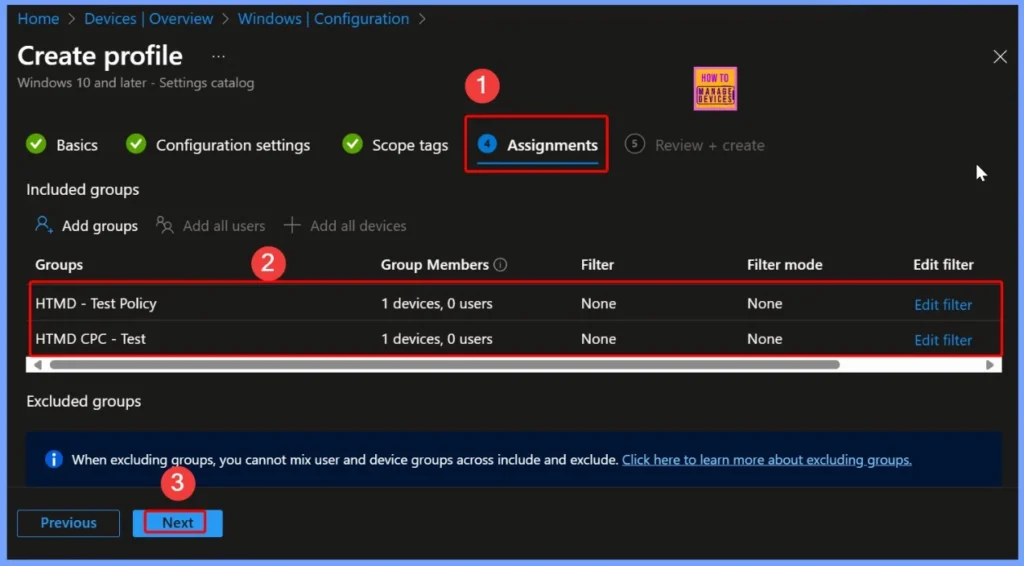Click Home in the breadcrumb
This screenshot has height=566, width=1024.
(x=38, y=19)
